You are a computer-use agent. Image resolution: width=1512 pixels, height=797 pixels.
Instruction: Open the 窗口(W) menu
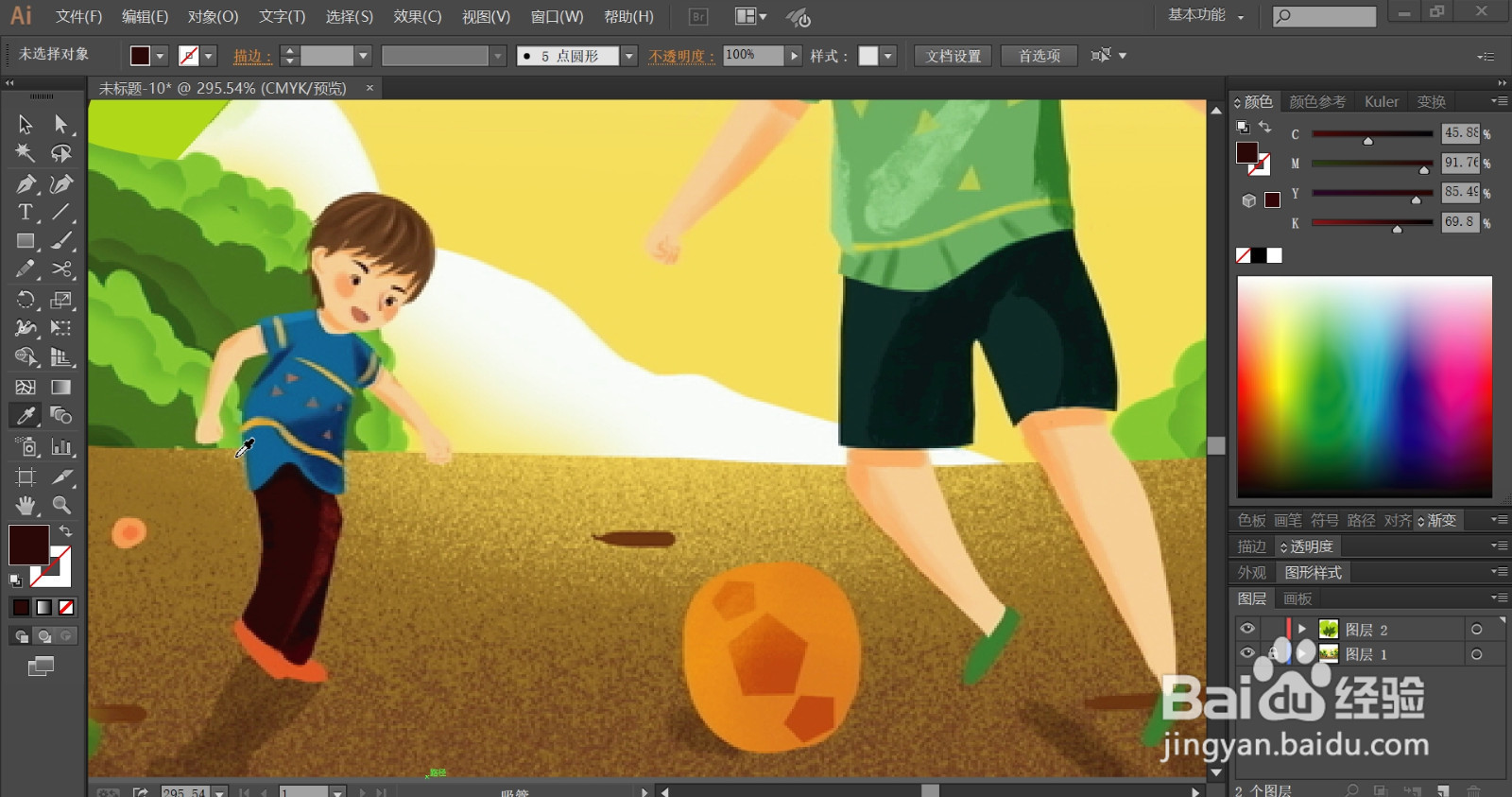point(557,16)
